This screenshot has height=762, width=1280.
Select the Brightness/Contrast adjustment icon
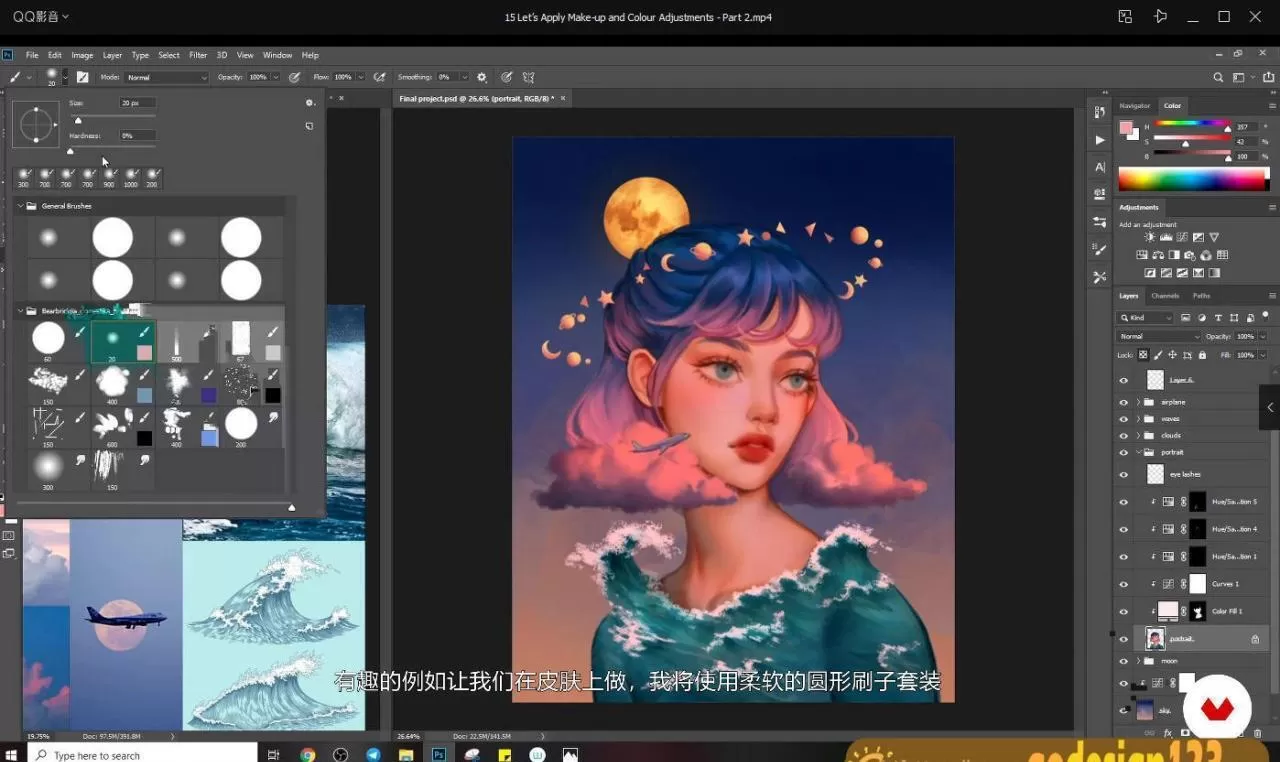1150,237
